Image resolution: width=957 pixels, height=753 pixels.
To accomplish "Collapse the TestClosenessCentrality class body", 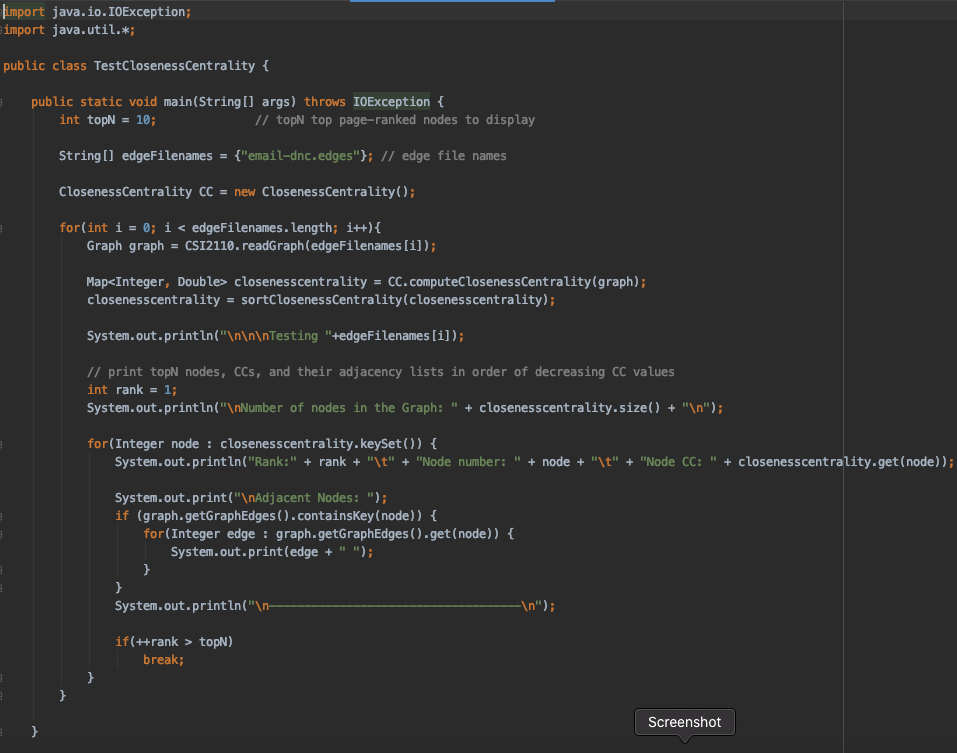I will click(x=3, y=65).
